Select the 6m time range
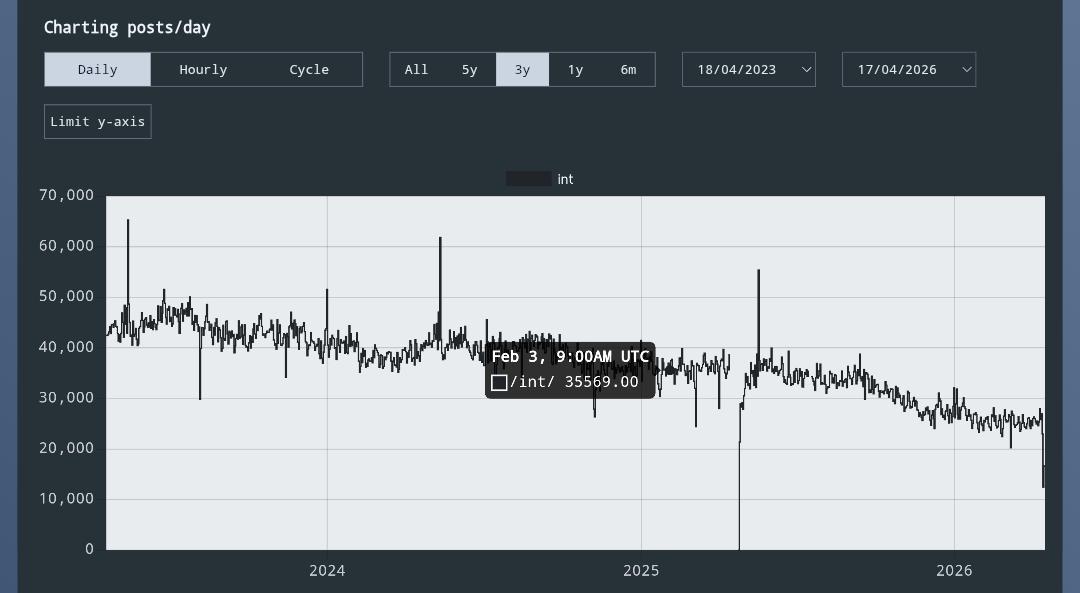The height and width of the screenshot is (593, 1080). pyautogui.click(x=628, y=70)
